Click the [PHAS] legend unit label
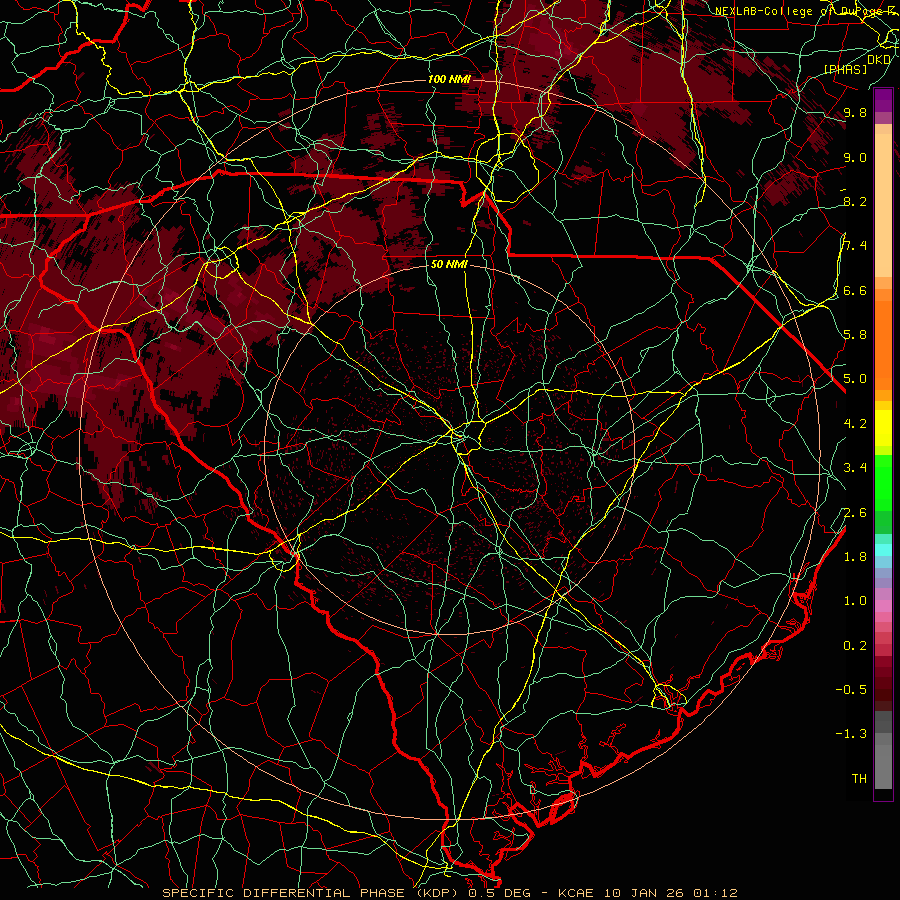Image resolution: width=900 pixels, height=900 pixels. point(846,69)
